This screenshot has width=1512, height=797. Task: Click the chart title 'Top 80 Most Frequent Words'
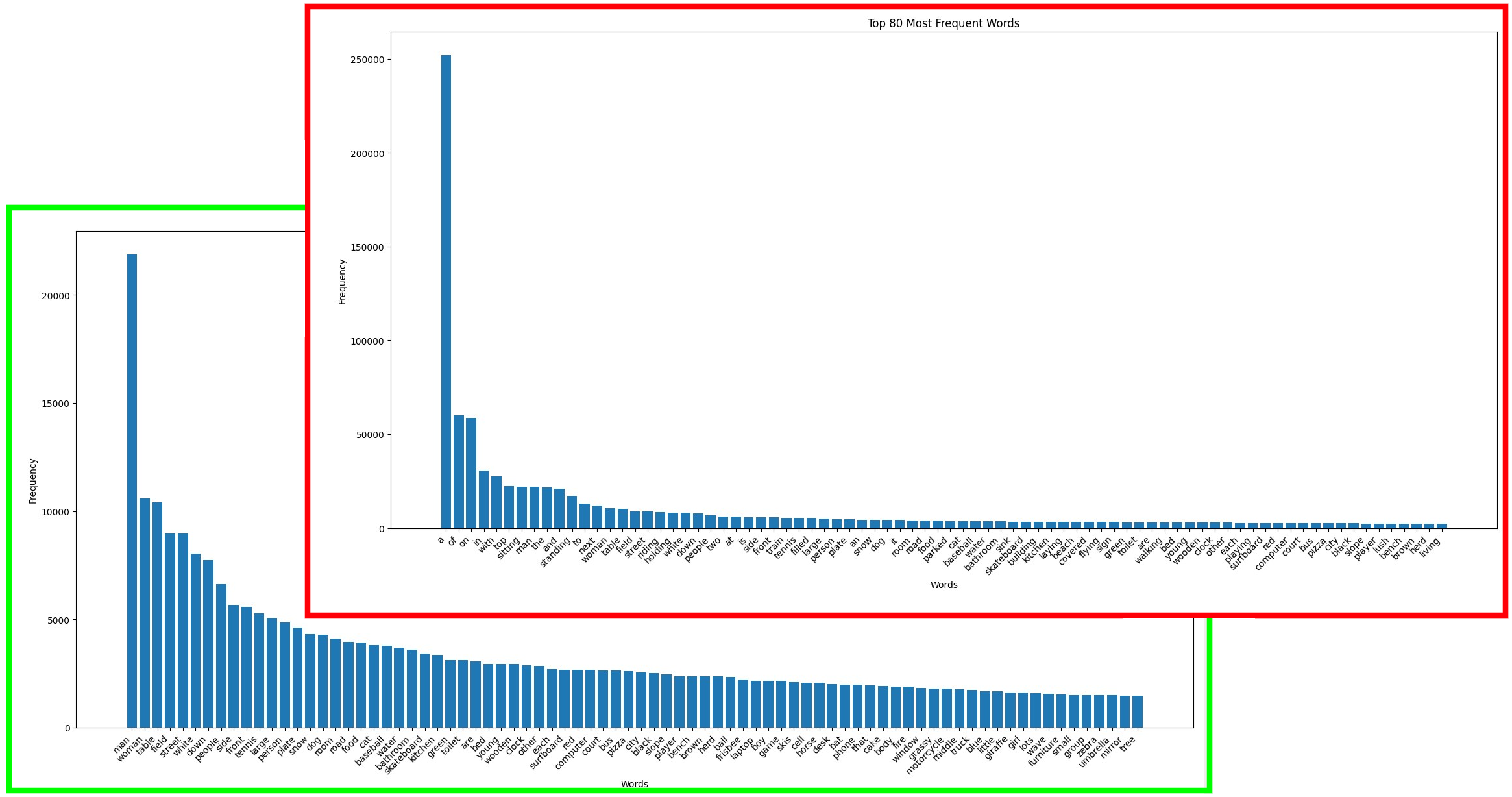coord(943,23)
